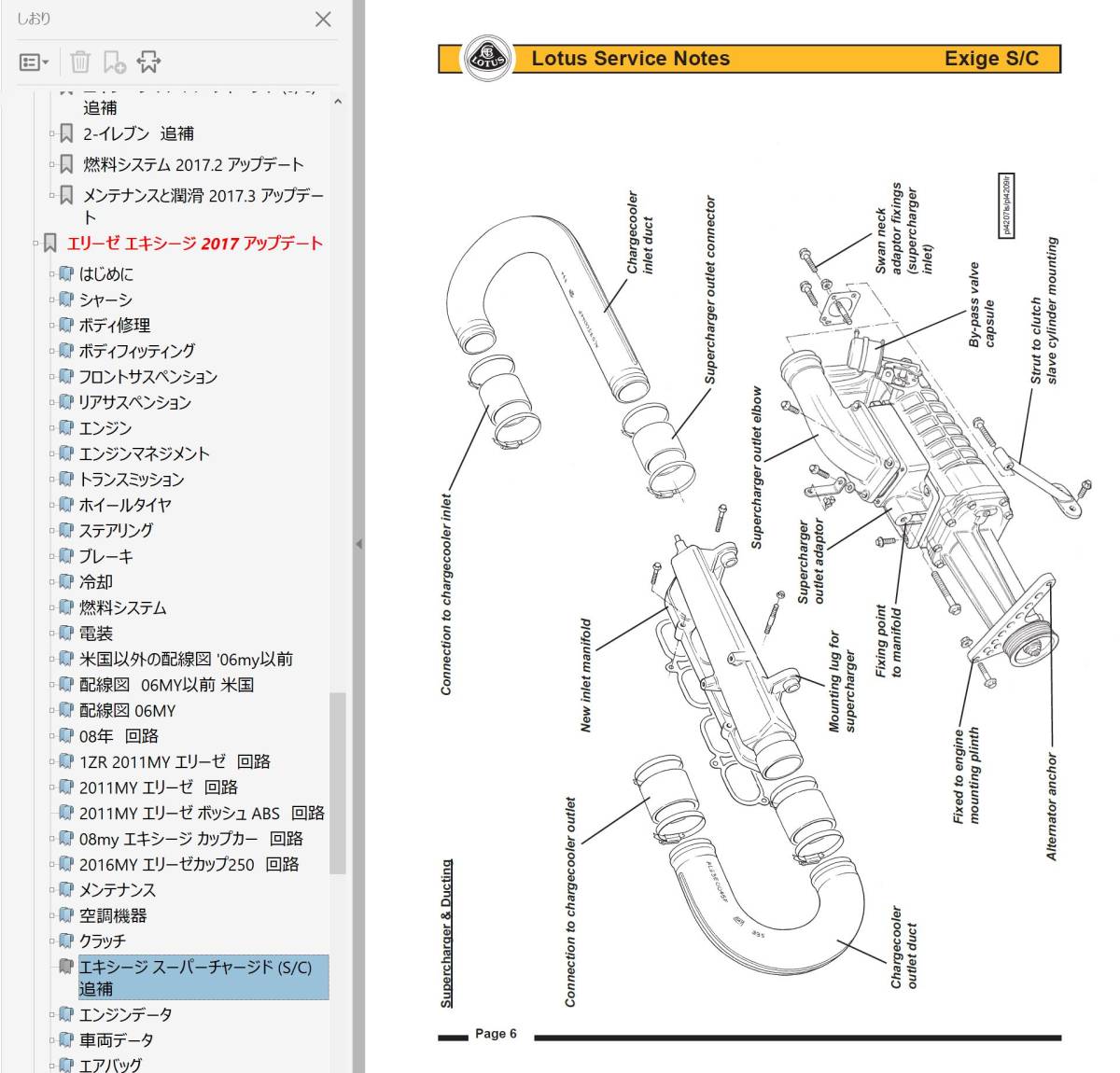Open bookmark 2-イレブン 追補
Screen dimensions: 1120x1073
point(138,133)
